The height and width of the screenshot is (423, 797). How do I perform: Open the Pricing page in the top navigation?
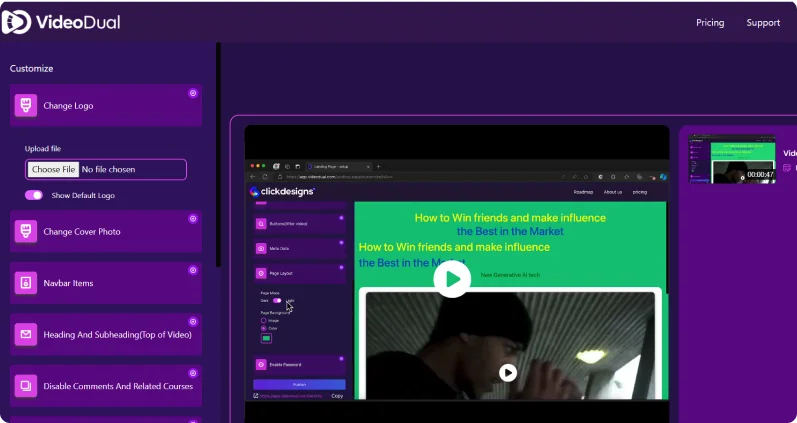pyautogui.click(x=710, y=23)
